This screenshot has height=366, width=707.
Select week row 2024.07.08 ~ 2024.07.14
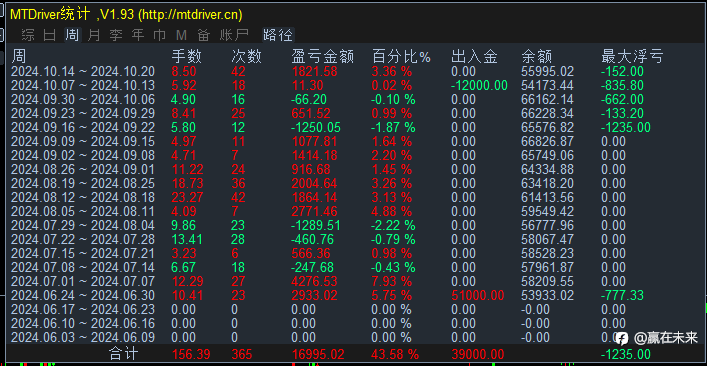(x=354, y=267)
